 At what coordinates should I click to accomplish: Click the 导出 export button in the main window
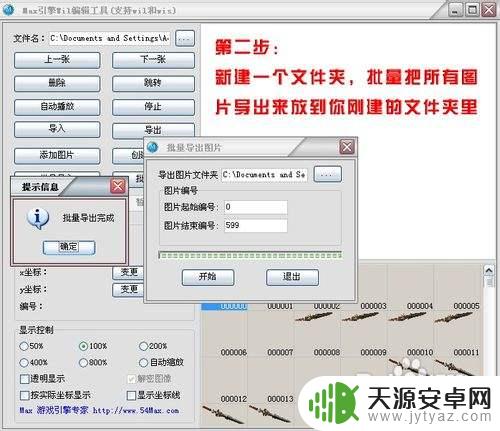coord(153,130)
